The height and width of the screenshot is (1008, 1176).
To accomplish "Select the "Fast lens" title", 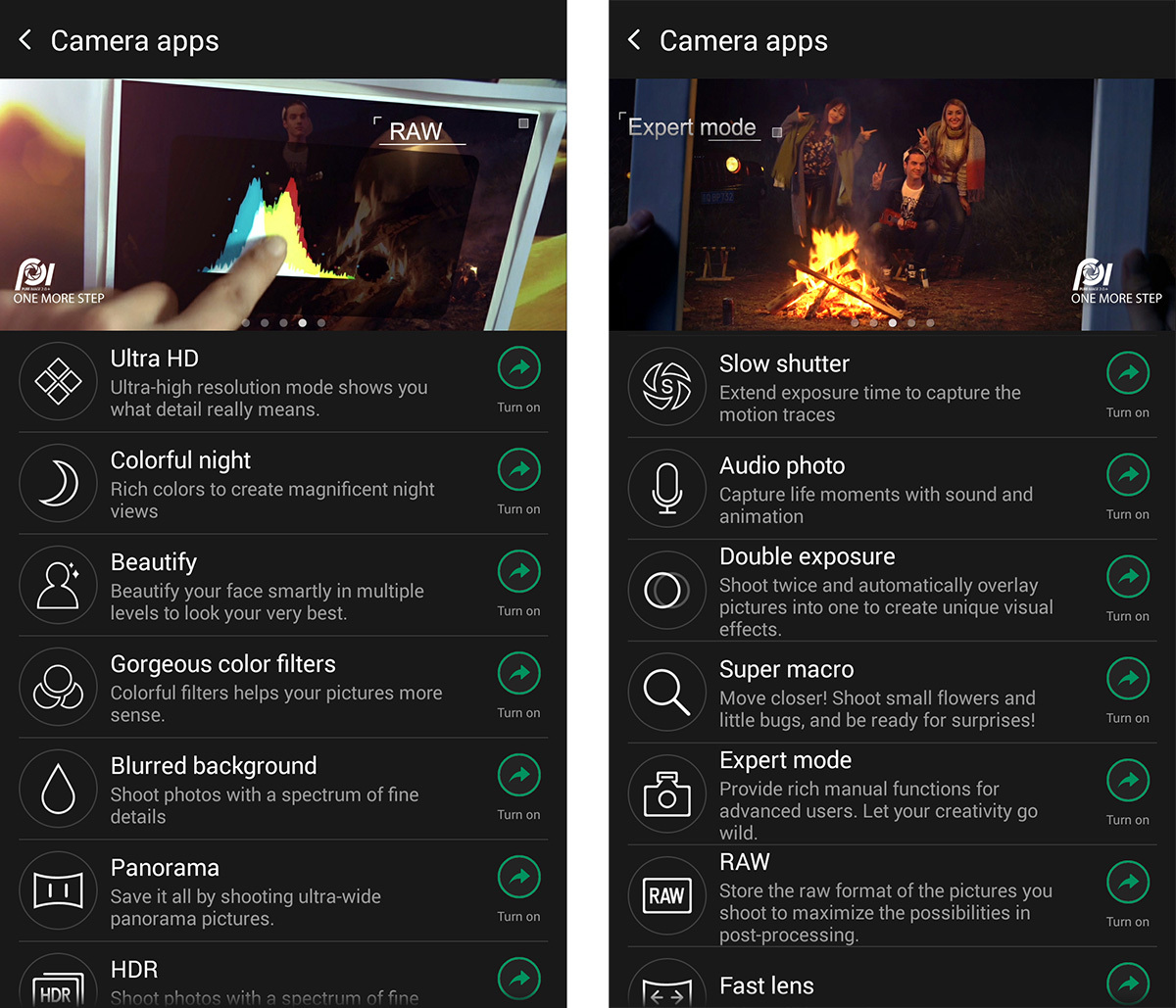I will 766,986.
